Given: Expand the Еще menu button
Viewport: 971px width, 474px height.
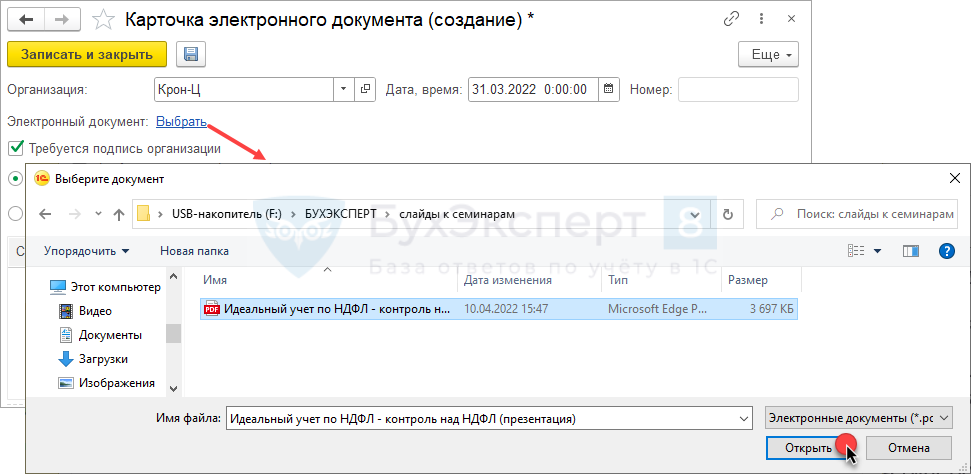Looking at the screenshot, I should 769,55.
